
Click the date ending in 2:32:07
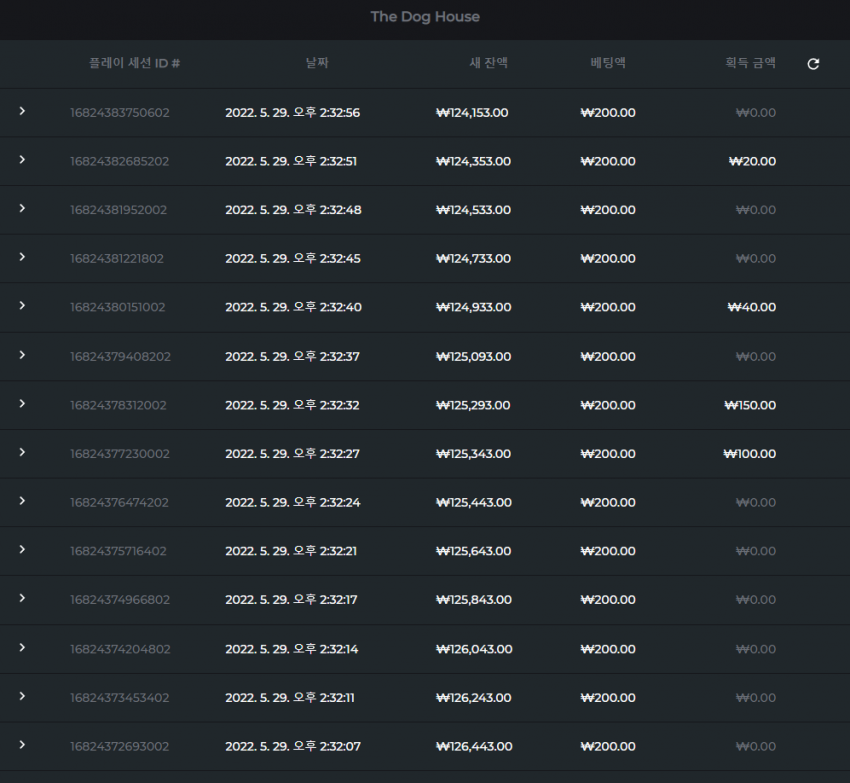[293, 747]
